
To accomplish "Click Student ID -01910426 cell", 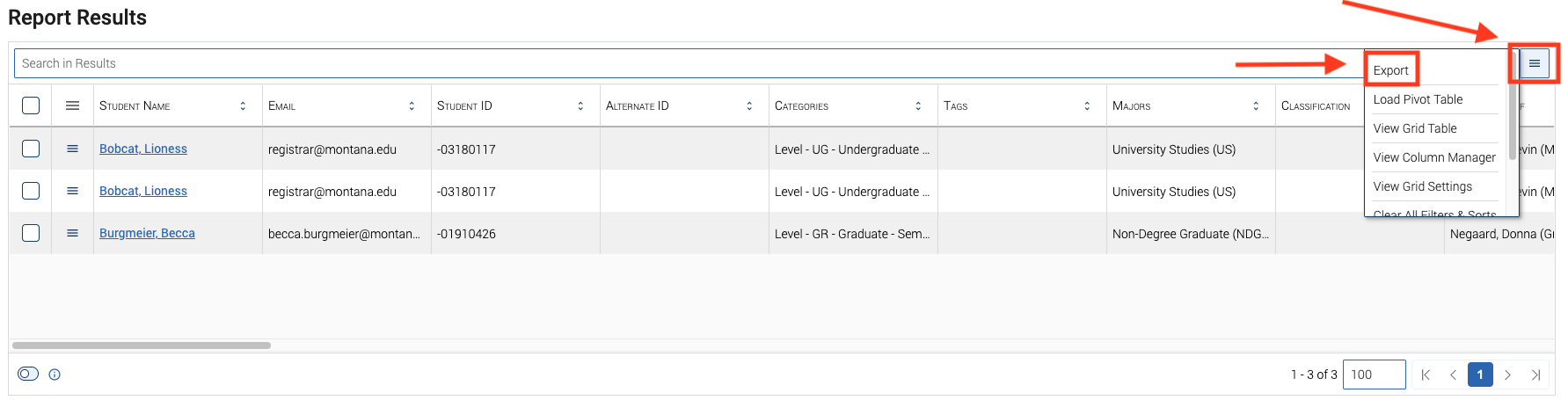I will click(x=515, y=234).
